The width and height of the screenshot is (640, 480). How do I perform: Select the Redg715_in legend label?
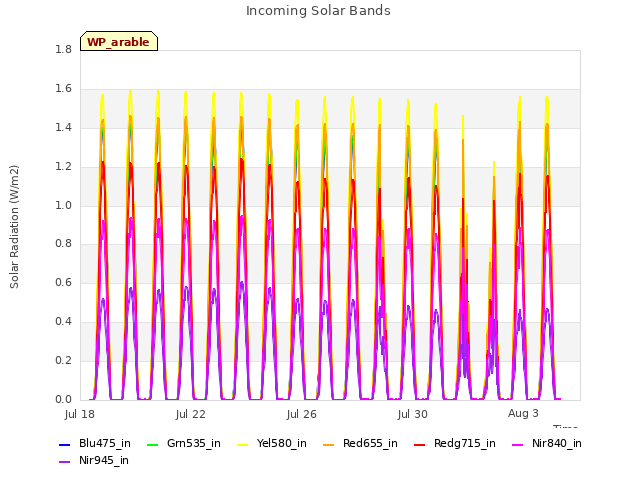pos(465,444)
